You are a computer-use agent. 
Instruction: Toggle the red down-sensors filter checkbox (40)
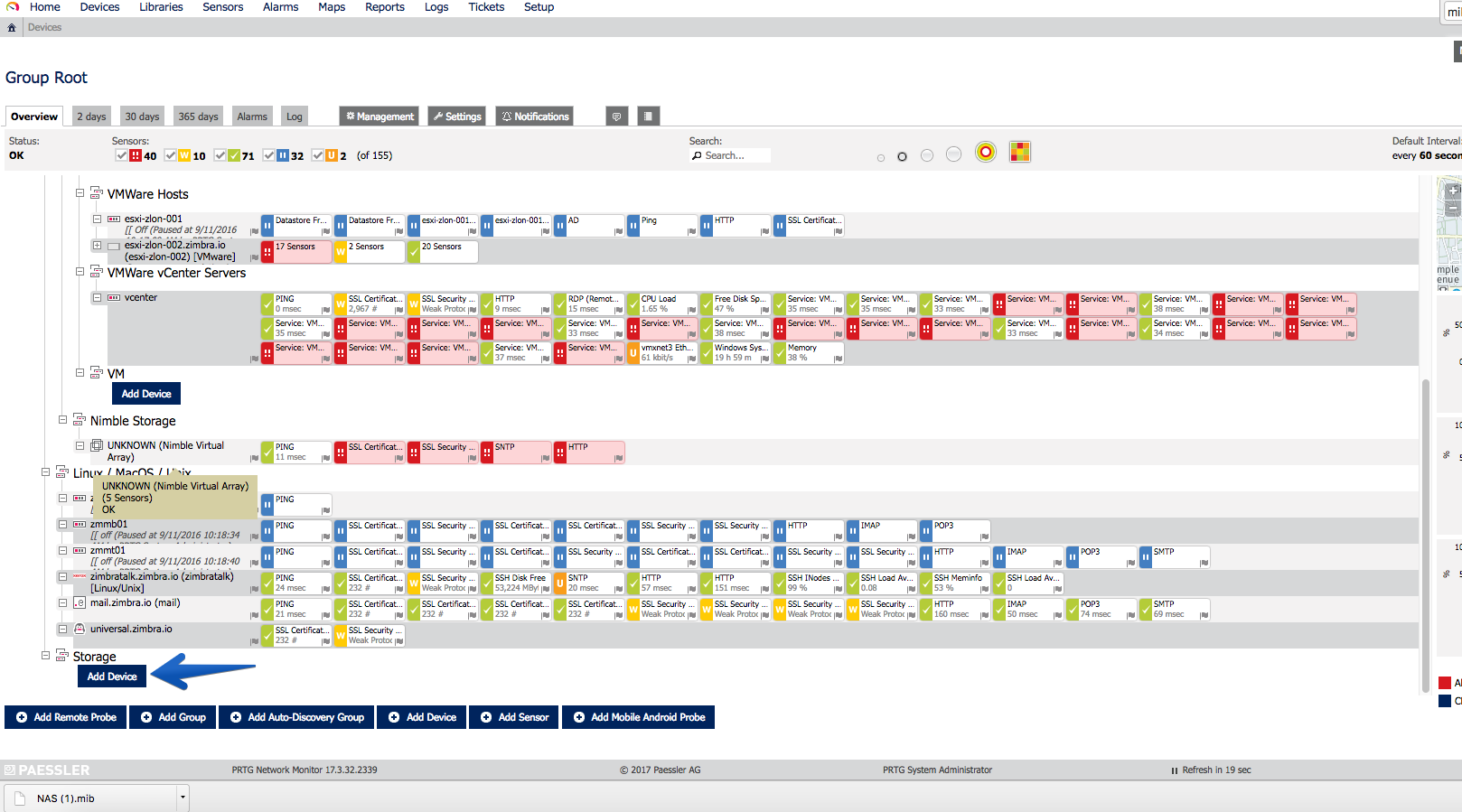pyautogui.click(x=121, y=155)
